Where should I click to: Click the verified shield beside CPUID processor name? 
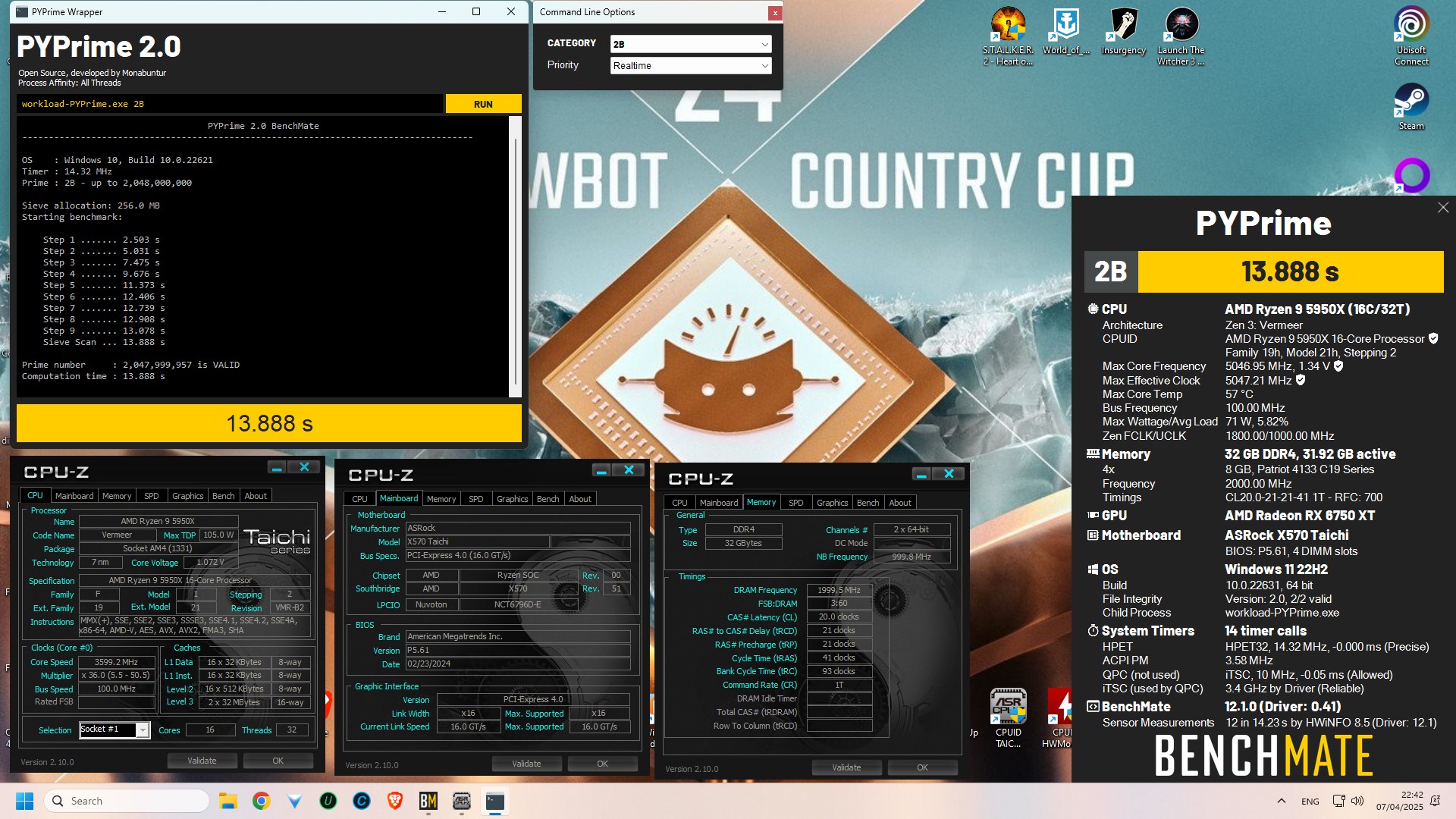click(x=1433, y=338)
